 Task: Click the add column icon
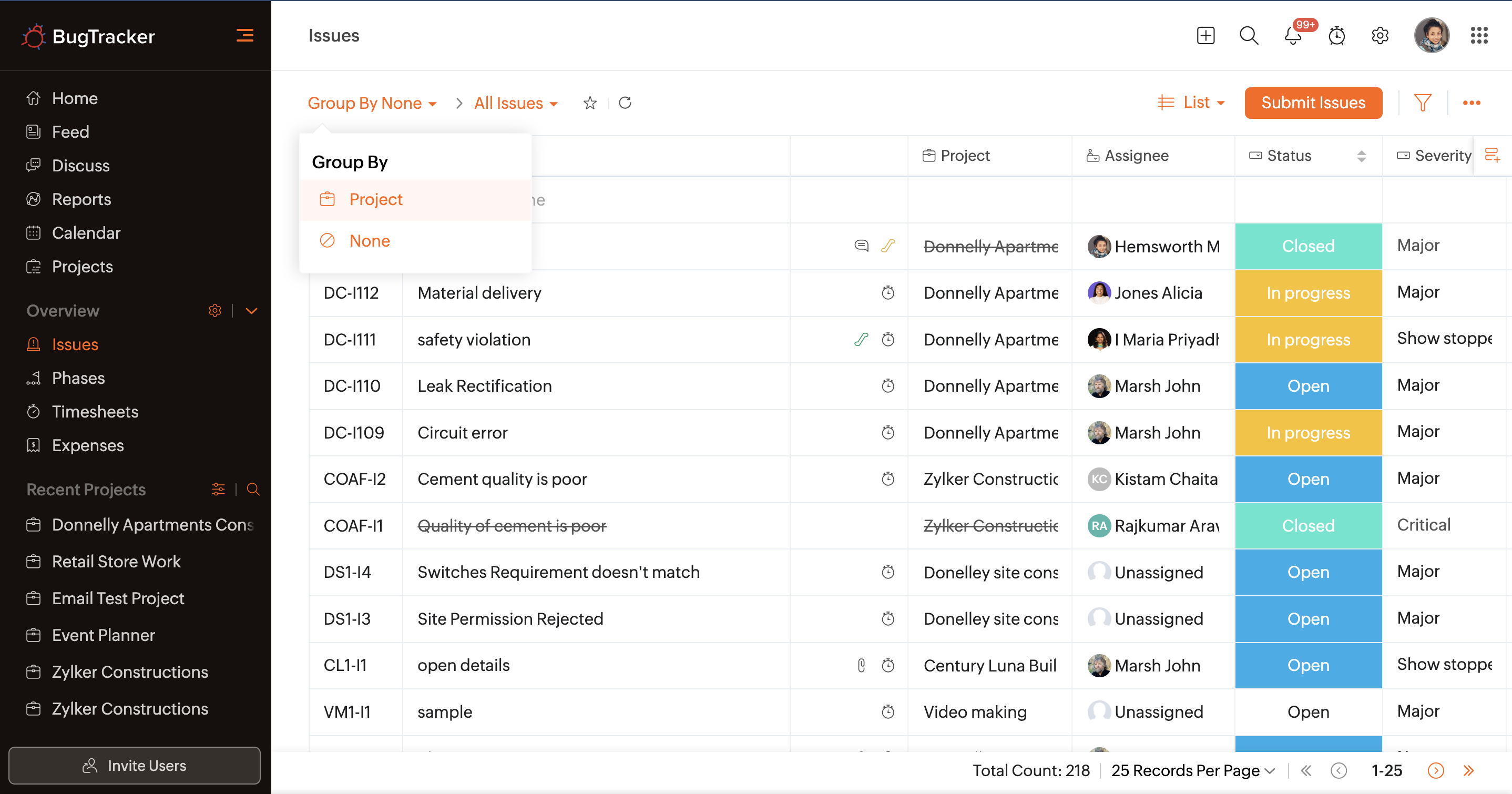(1491, 156)
